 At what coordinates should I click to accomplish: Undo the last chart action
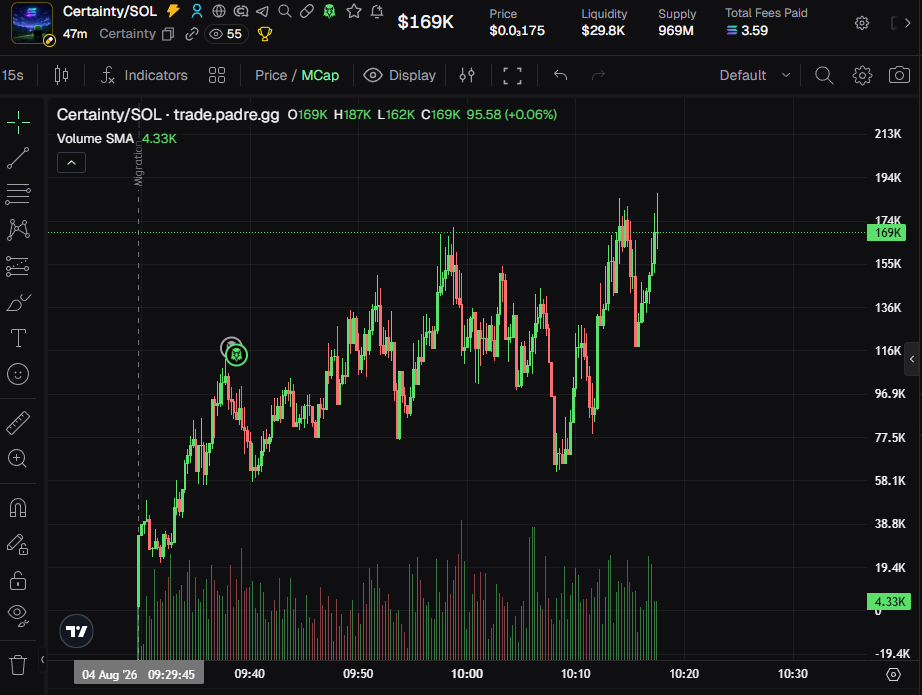tap(560, 75)
